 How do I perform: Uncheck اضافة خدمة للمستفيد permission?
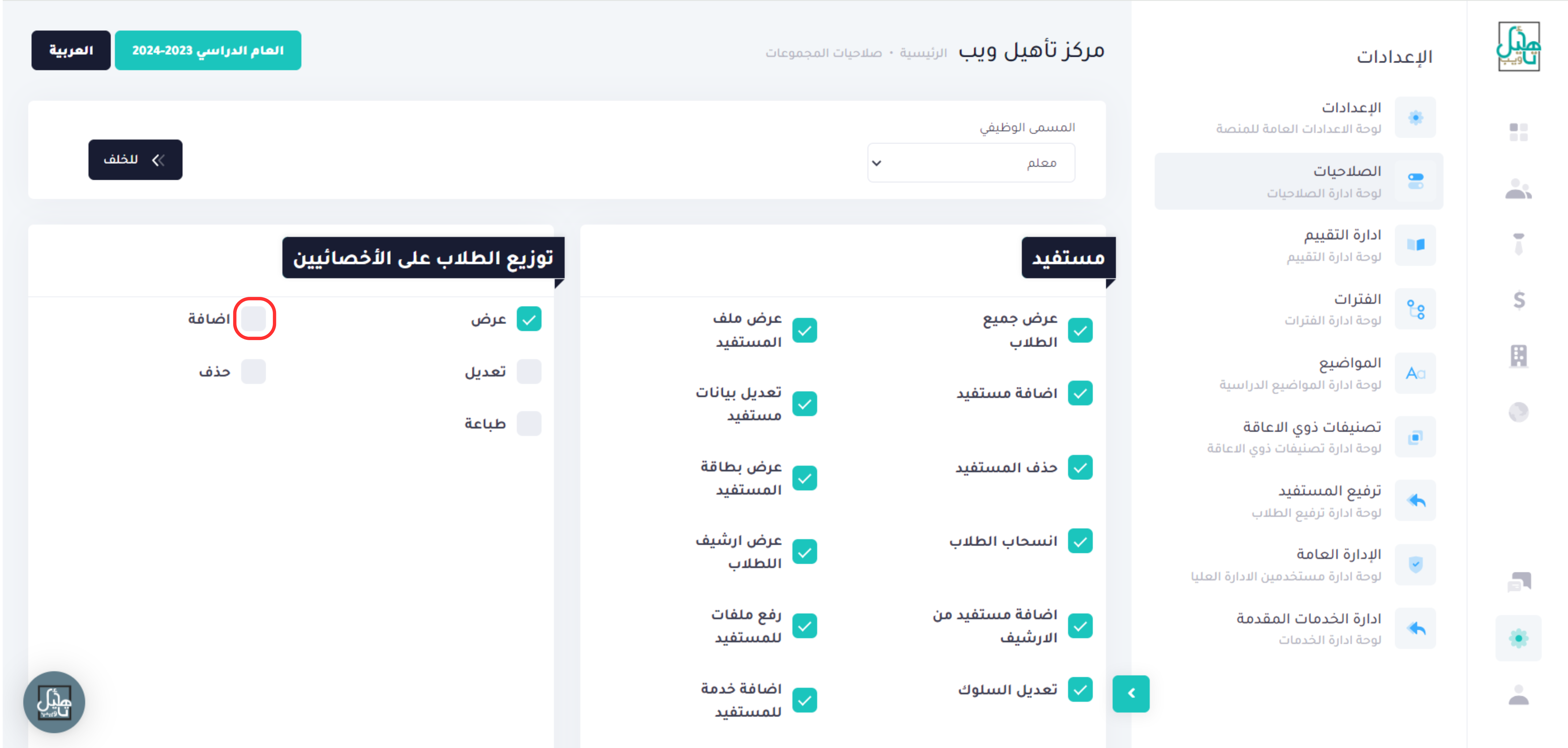804,700
